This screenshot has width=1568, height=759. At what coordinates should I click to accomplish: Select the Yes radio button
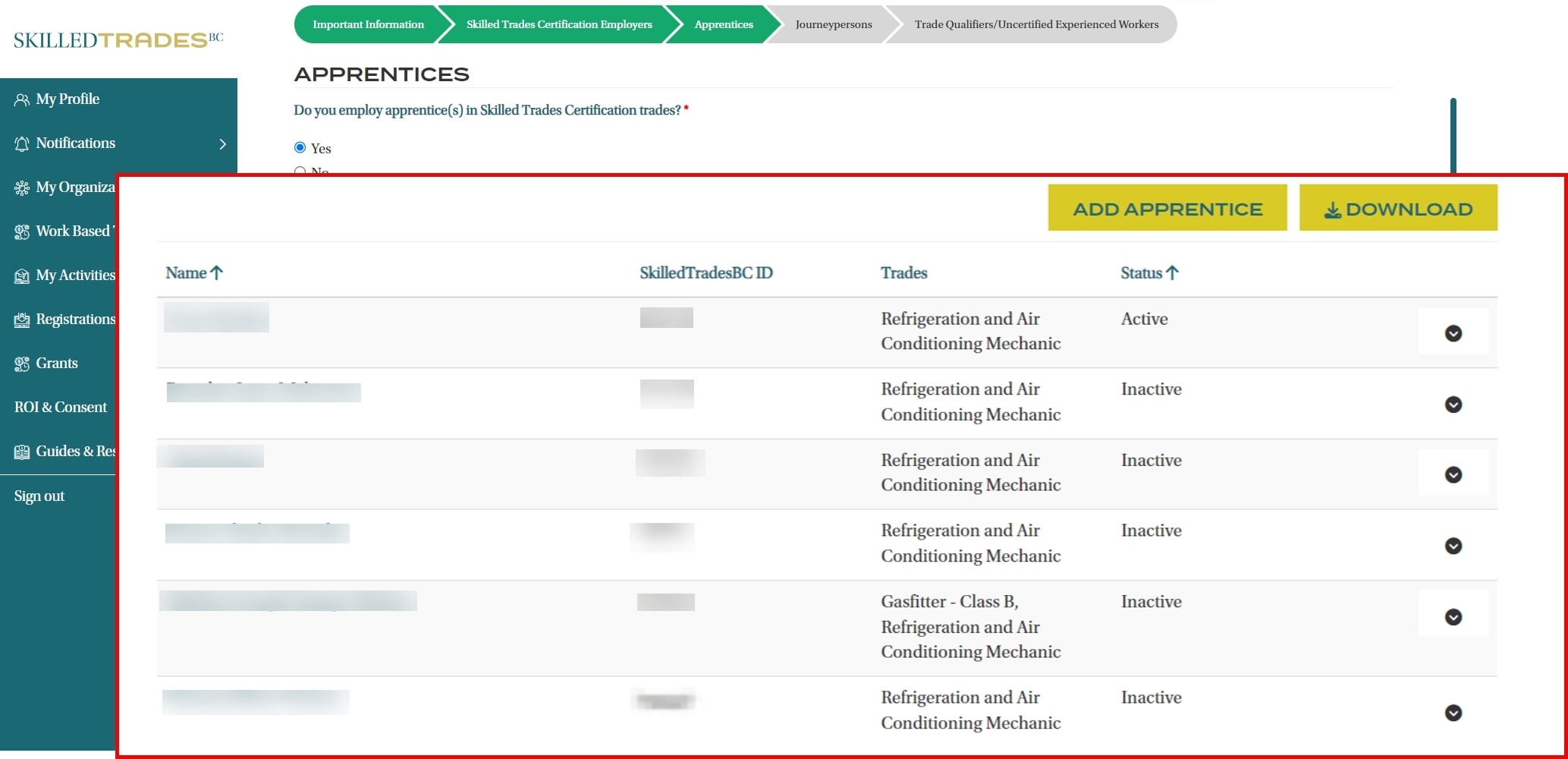[300, 147]
